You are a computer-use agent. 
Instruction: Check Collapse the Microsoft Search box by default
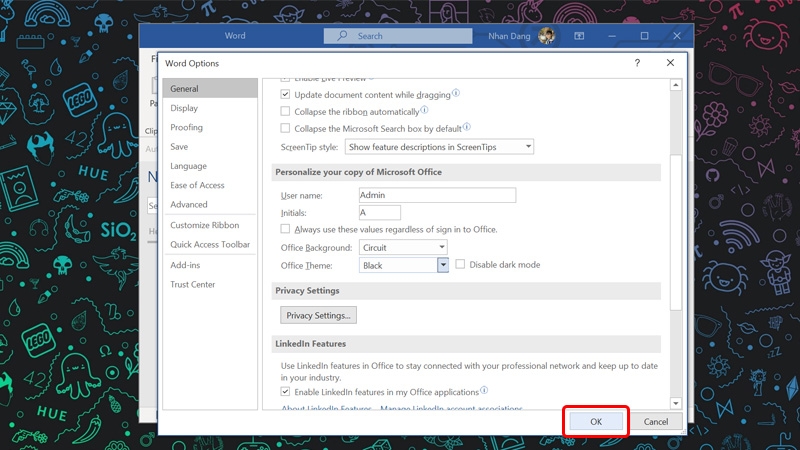tap(285, 128)
